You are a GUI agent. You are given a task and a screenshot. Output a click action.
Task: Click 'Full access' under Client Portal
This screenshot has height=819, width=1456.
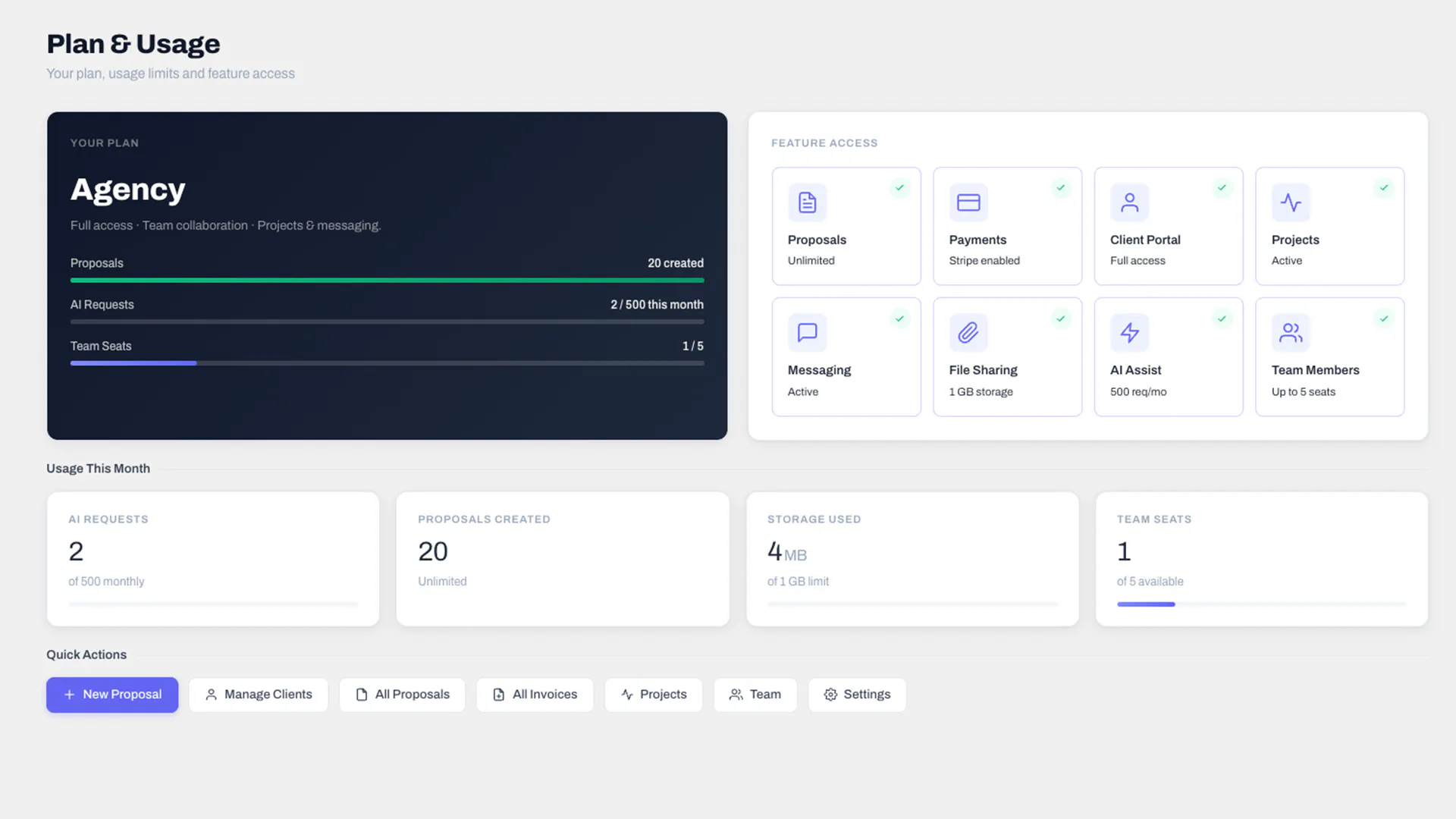1137,261
